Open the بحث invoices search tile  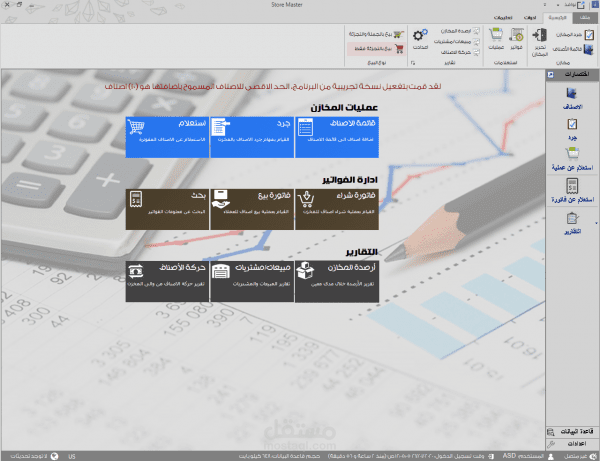167,209
